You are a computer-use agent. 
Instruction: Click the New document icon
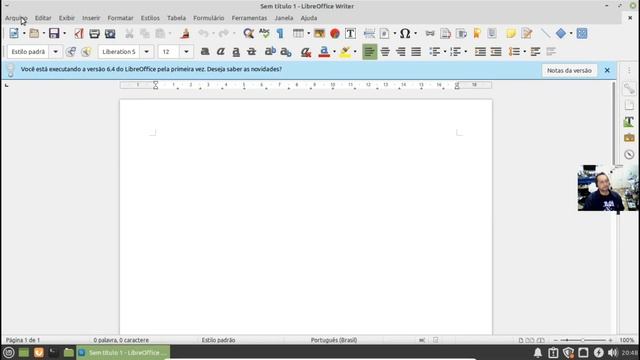[x=14, y=33]
